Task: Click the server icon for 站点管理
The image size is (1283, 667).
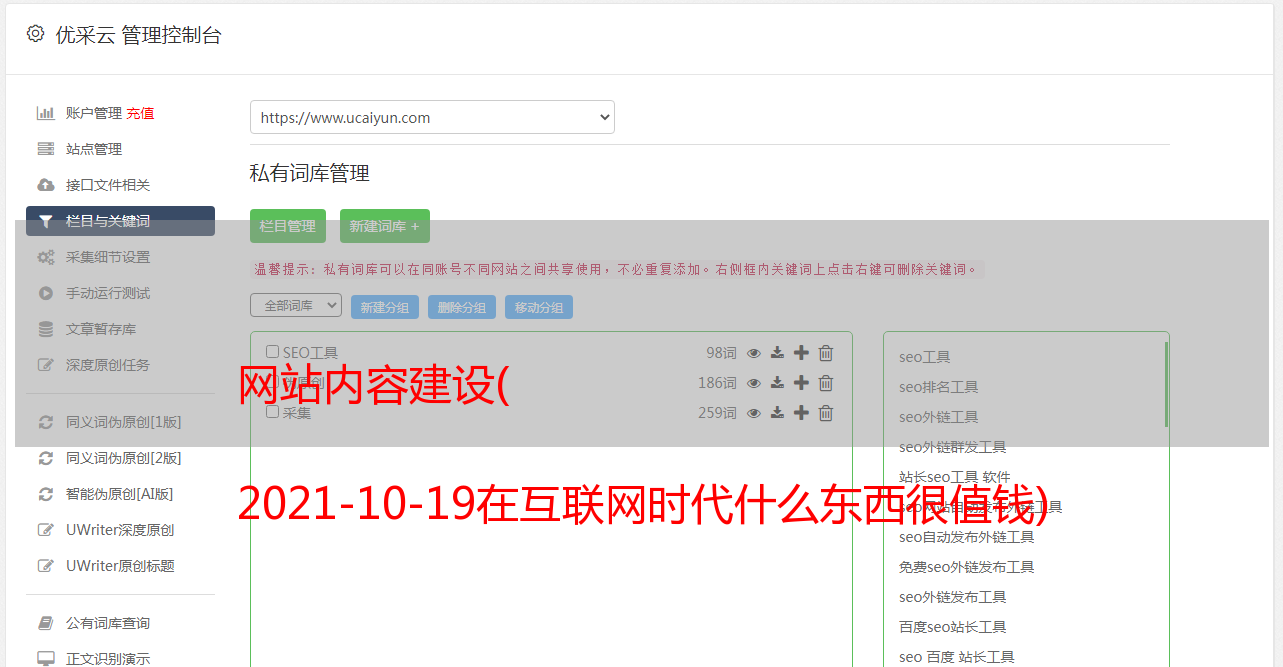Action: point(45,149)
